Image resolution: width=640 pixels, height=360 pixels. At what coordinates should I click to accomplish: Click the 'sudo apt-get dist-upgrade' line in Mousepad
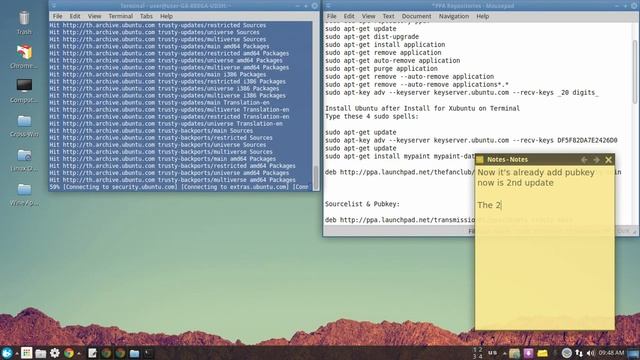(372, 37)
